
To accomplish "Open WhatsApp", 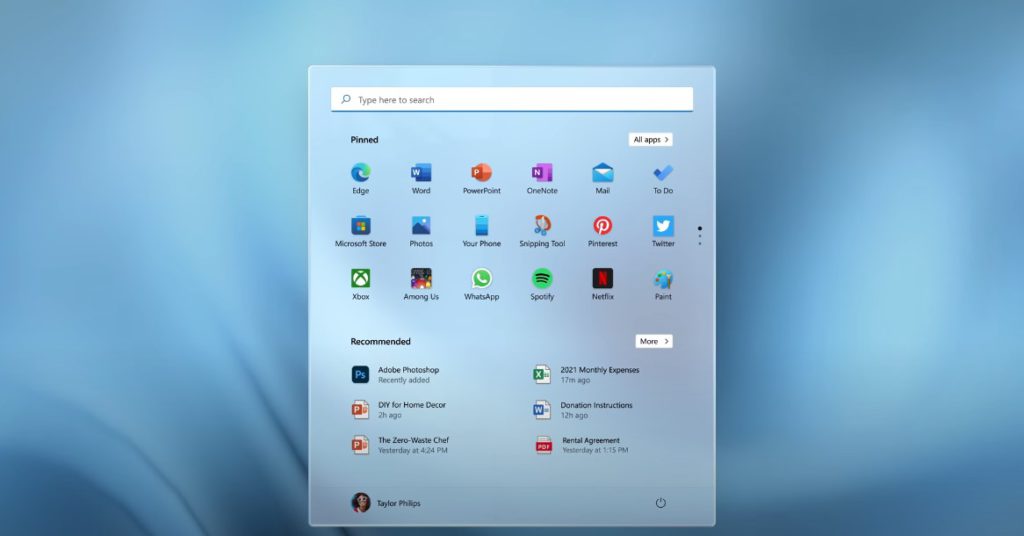I will pyautogui.click(x=481, y=284).
